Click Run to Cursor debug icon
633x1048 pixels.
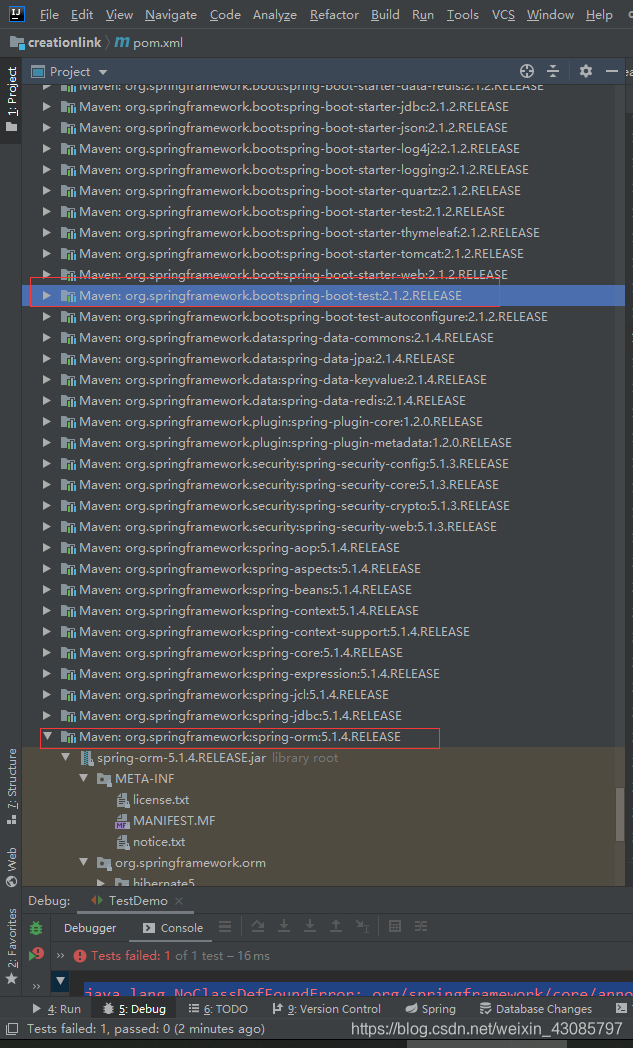pyautogui.click(x=362, y=926)
